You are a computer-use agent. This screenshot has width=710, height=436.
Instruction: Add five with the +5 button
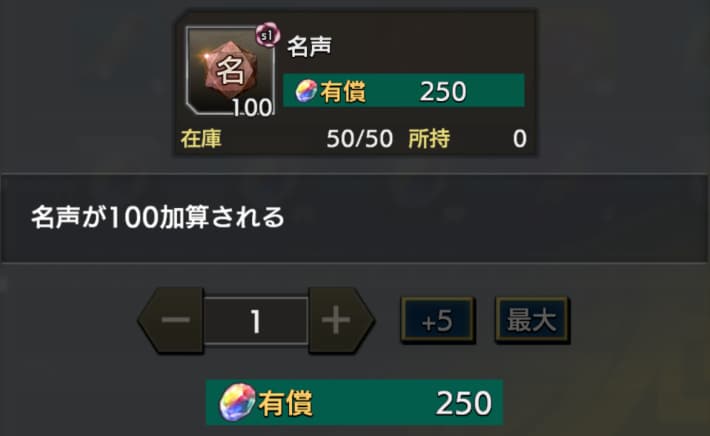click(437, 320)
